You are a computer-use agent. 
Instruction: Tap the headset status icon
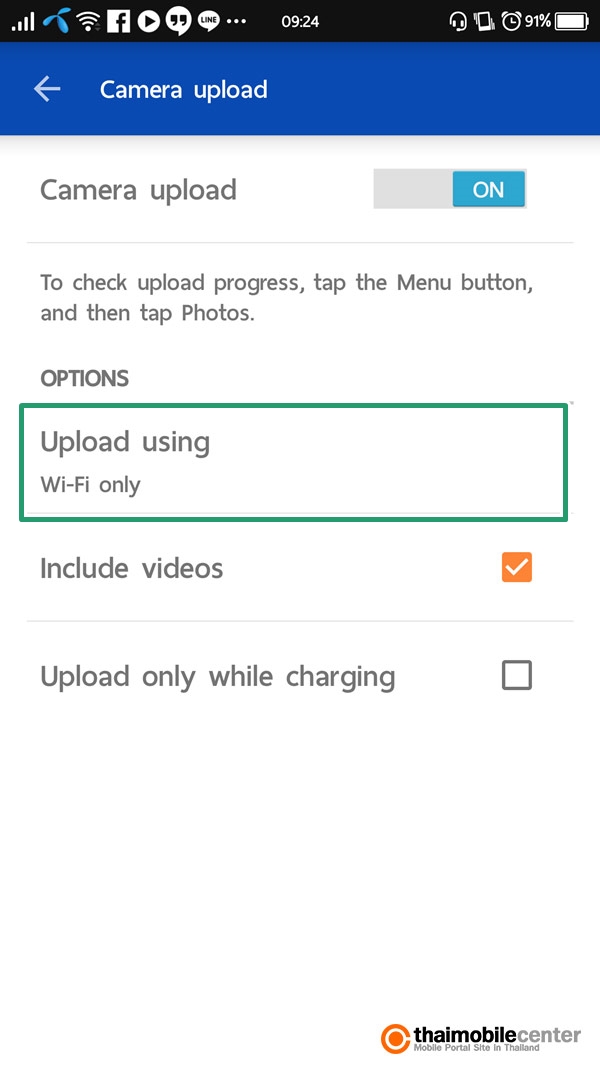(458, 21)
